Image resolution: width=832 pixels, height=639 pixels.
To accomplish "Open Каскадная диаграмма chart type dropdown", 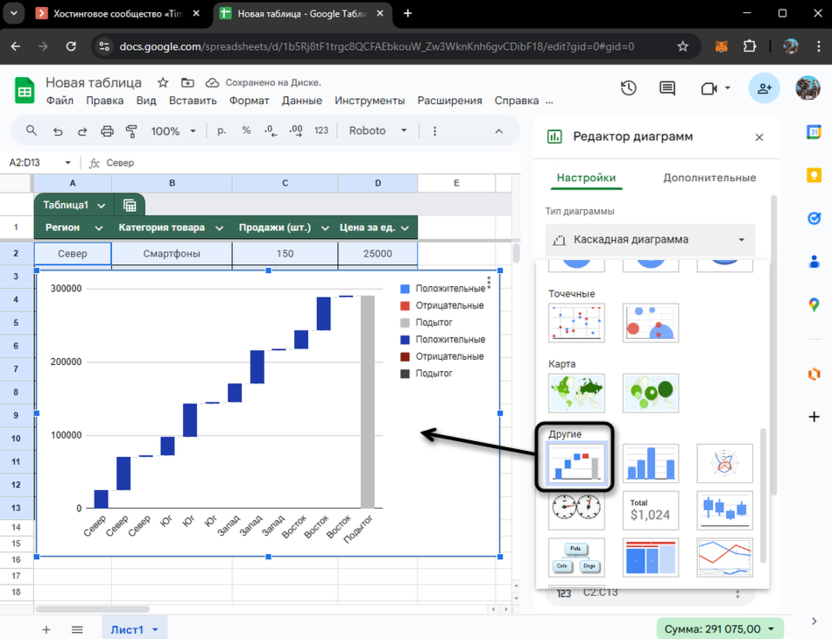I will (x=651, y=240).
